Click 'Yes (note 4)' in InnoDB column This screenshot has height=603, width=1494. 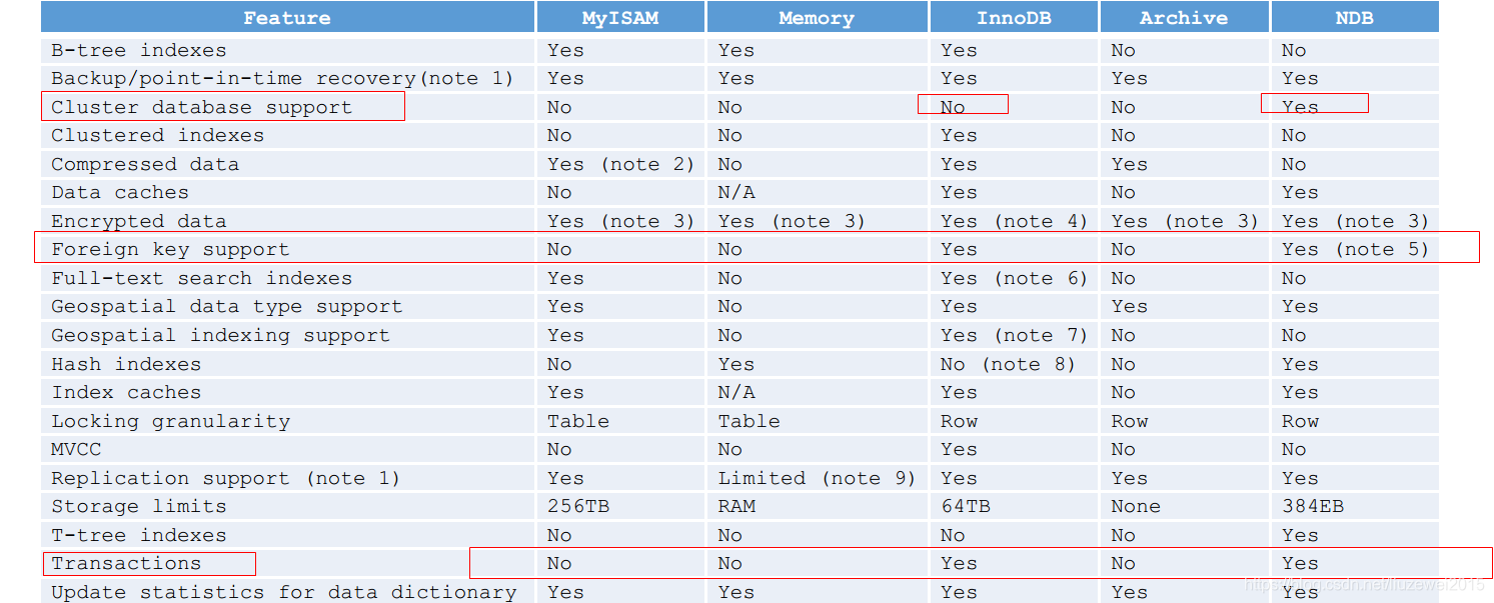coord(1014,221)
